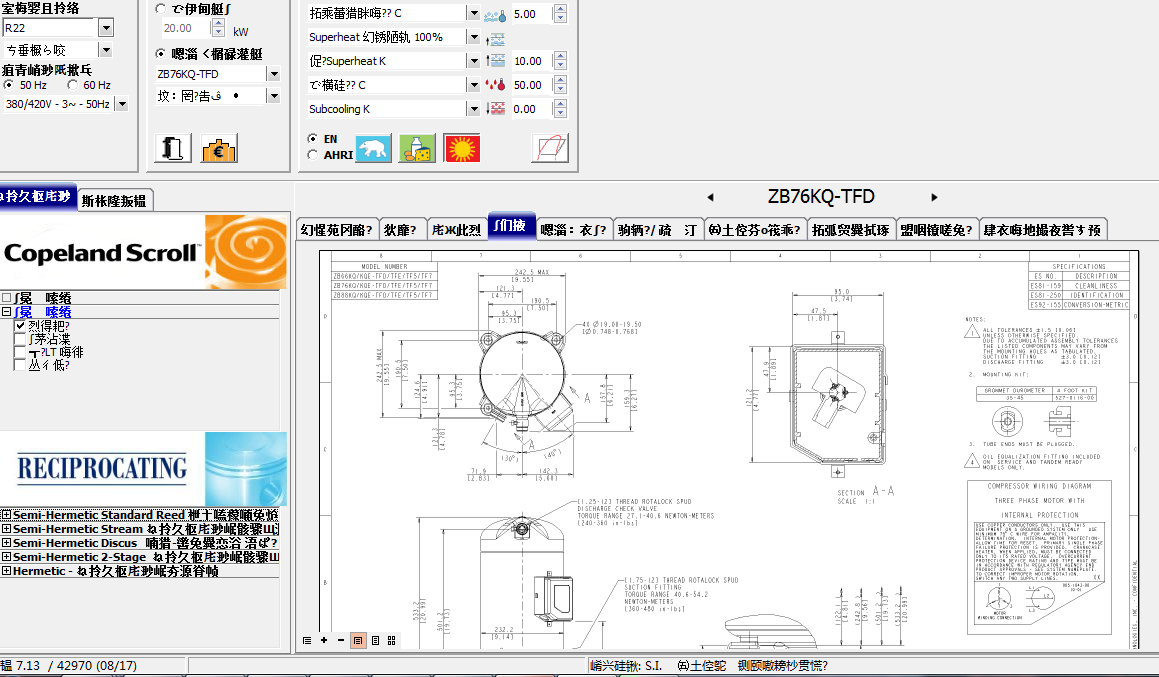Click the 50.00 value input field
The image size is (1159, 677).
point(531,85)
